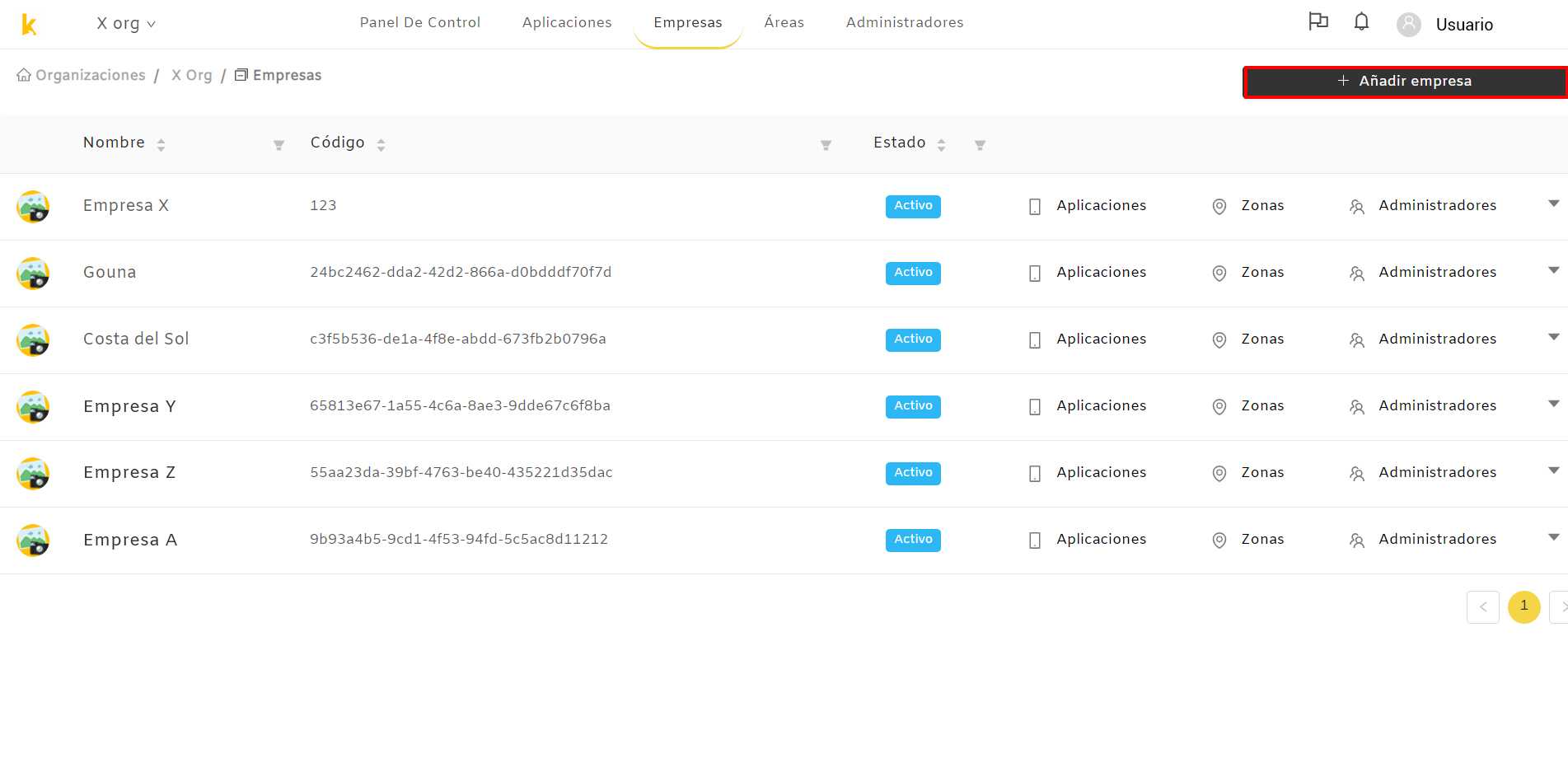The height and width of the screenshot is (777, 1568).
Task: Click X Org breadcrumb link
Action: coord(192,75)
